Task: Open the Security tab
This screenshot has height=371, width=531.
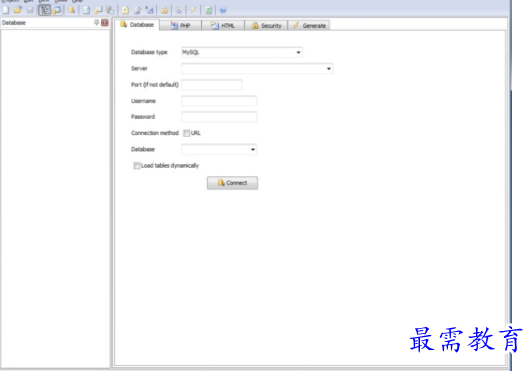Action: pyautogui.click(x=266, y=25)
